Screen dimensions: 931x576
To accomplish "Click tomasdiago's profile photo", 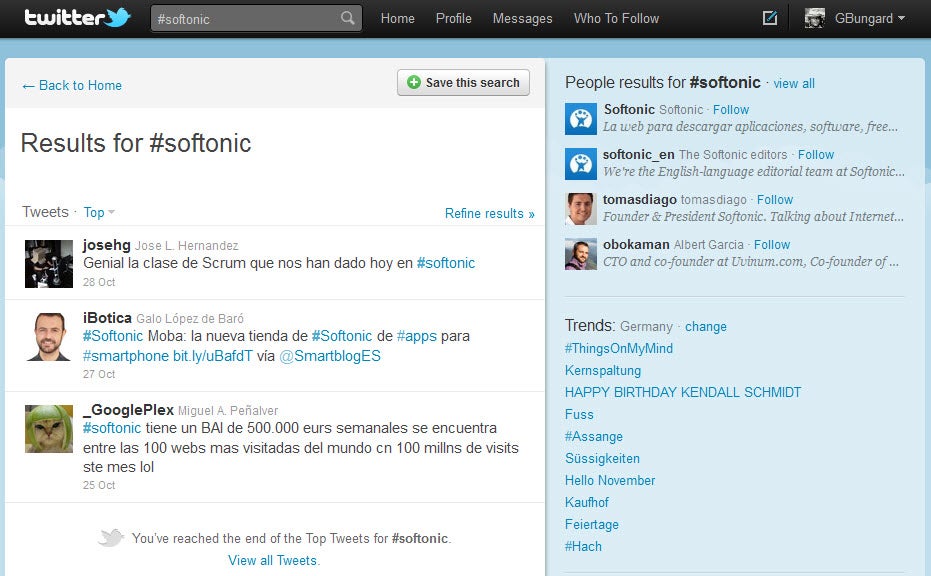I will coord(580,209).
